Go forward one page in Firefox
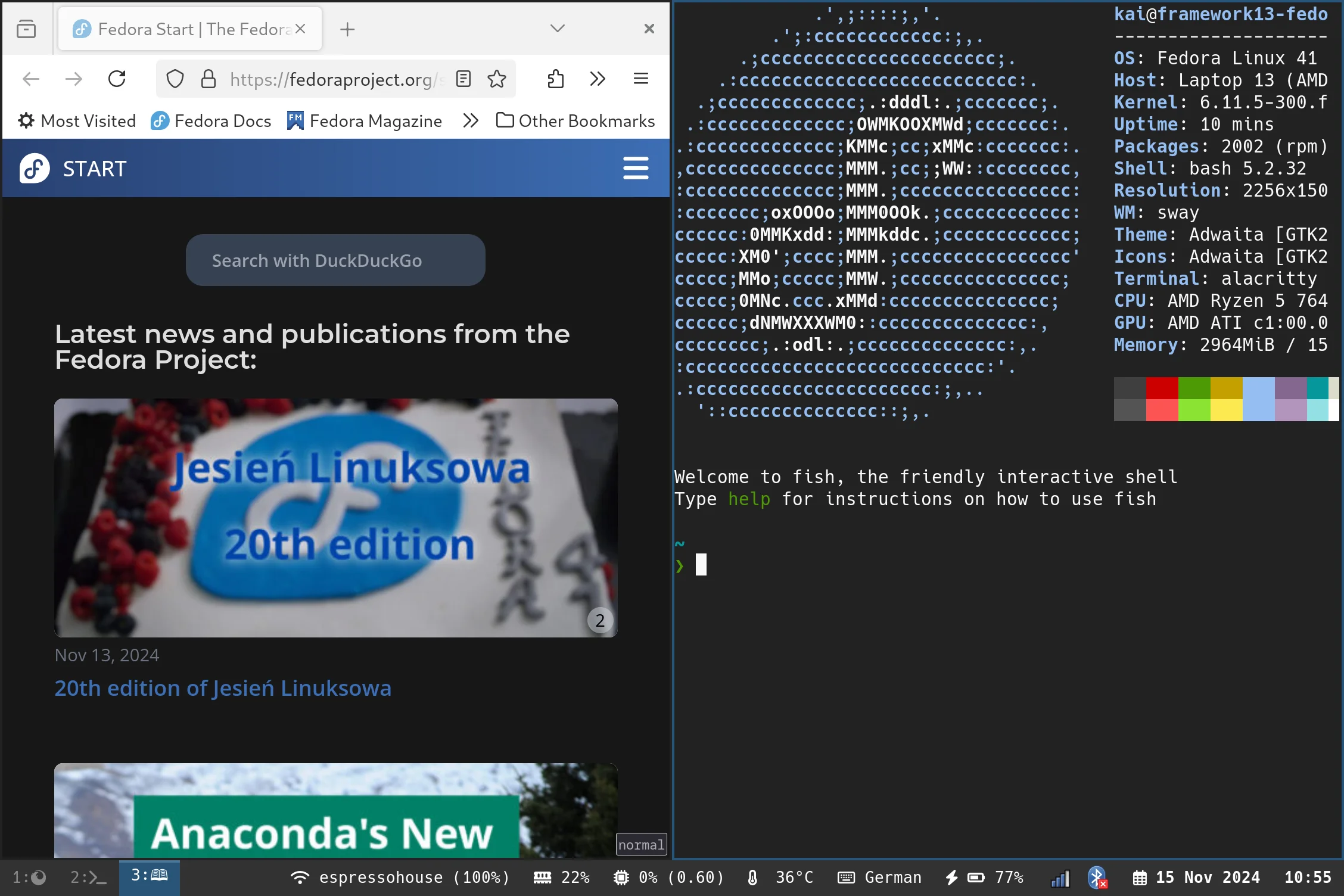Viewport: 1344px width, 896px height. pyautogui.click(x=73, y=79)
